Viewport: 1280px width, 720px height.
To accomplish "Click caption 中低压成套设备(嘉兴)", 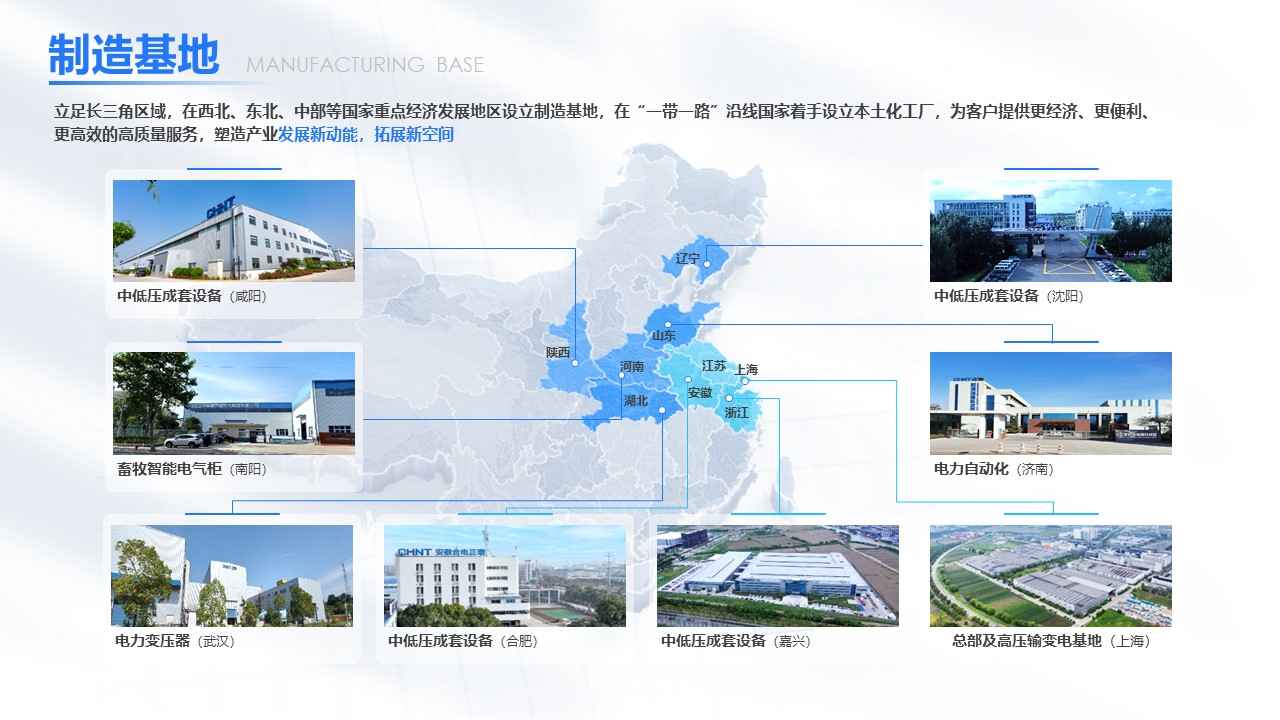I will 736,641.
